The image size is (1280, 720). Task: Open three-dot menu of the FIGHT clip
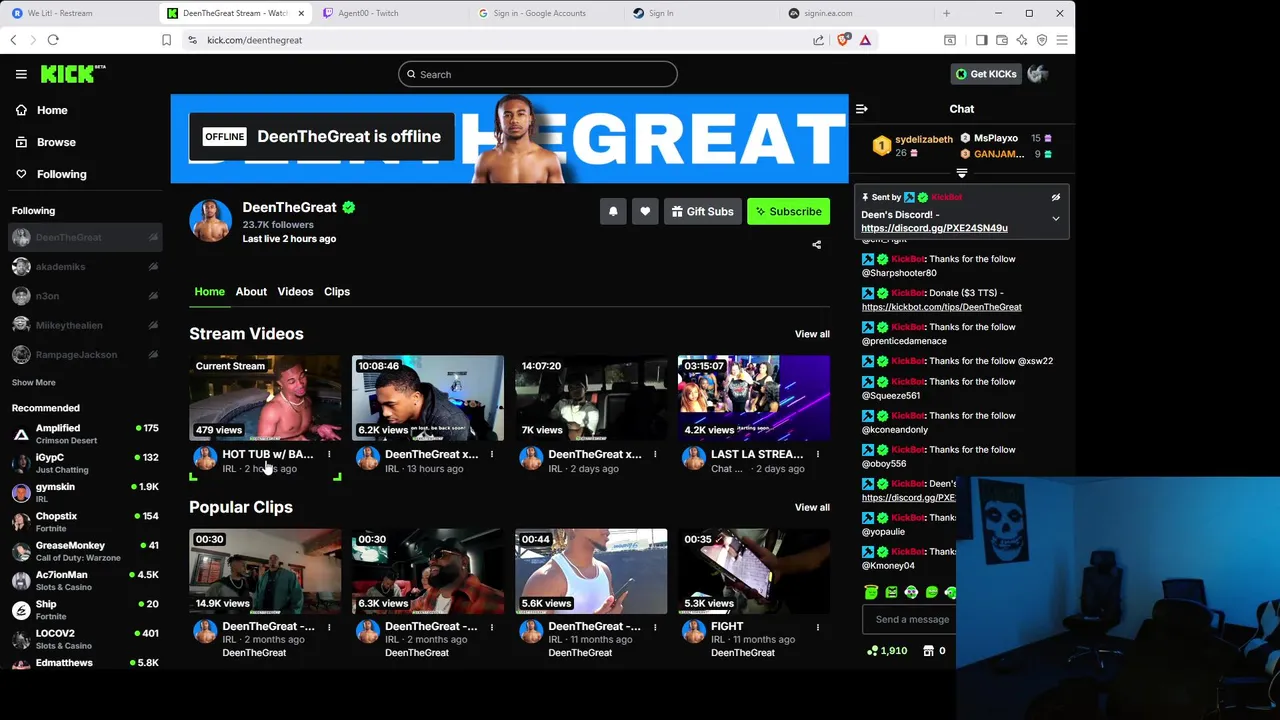coord(818,627)
